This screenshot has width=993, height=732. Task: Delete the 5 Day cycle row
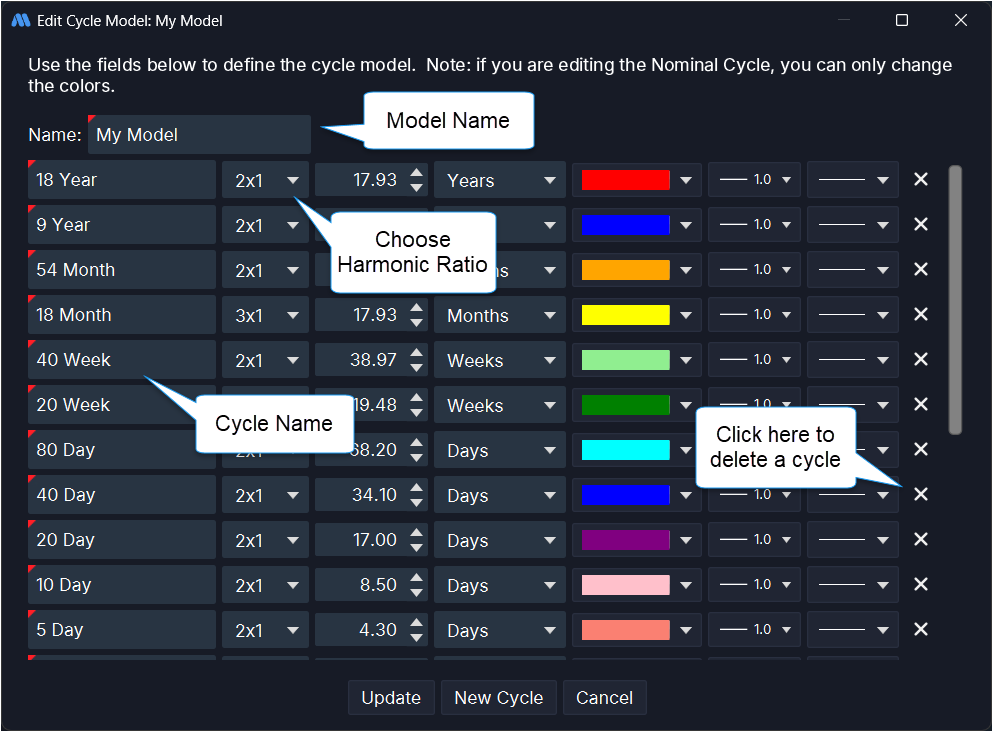[x=921, y=630]
